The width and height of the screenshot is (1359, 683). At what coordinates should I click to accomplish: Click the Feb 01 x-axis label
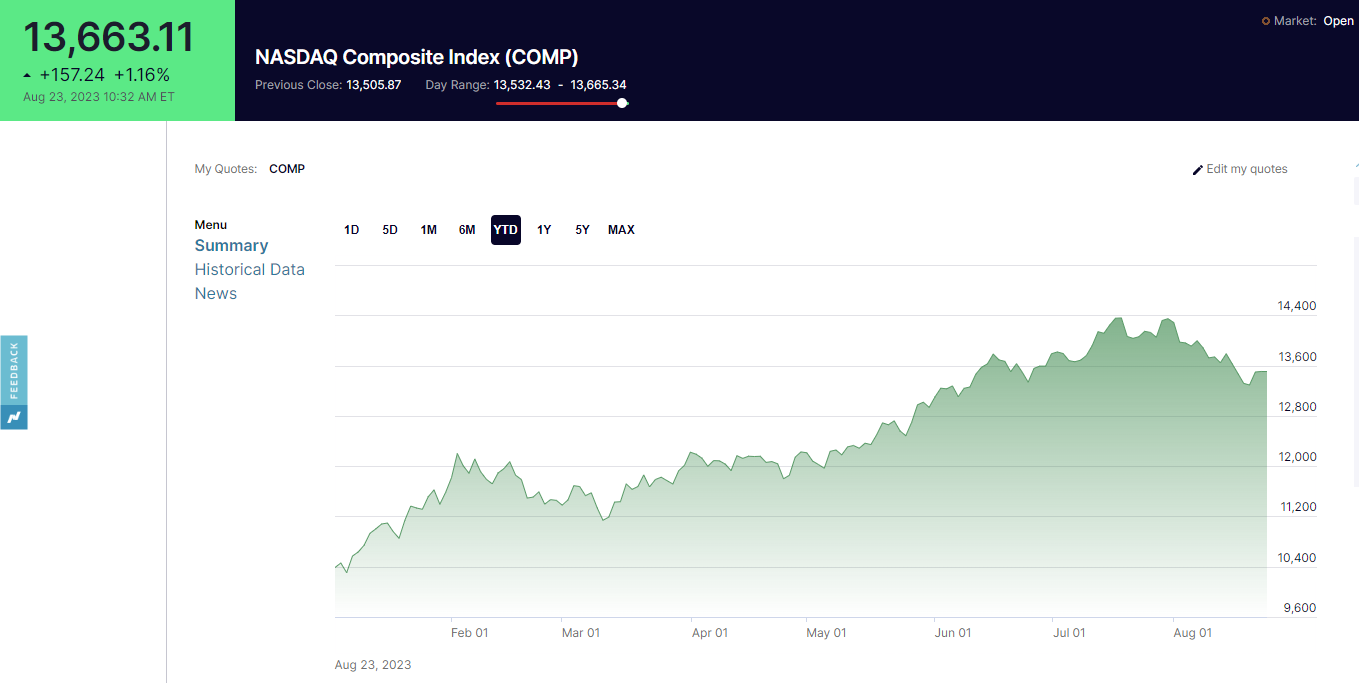click(x=469, y=633)
